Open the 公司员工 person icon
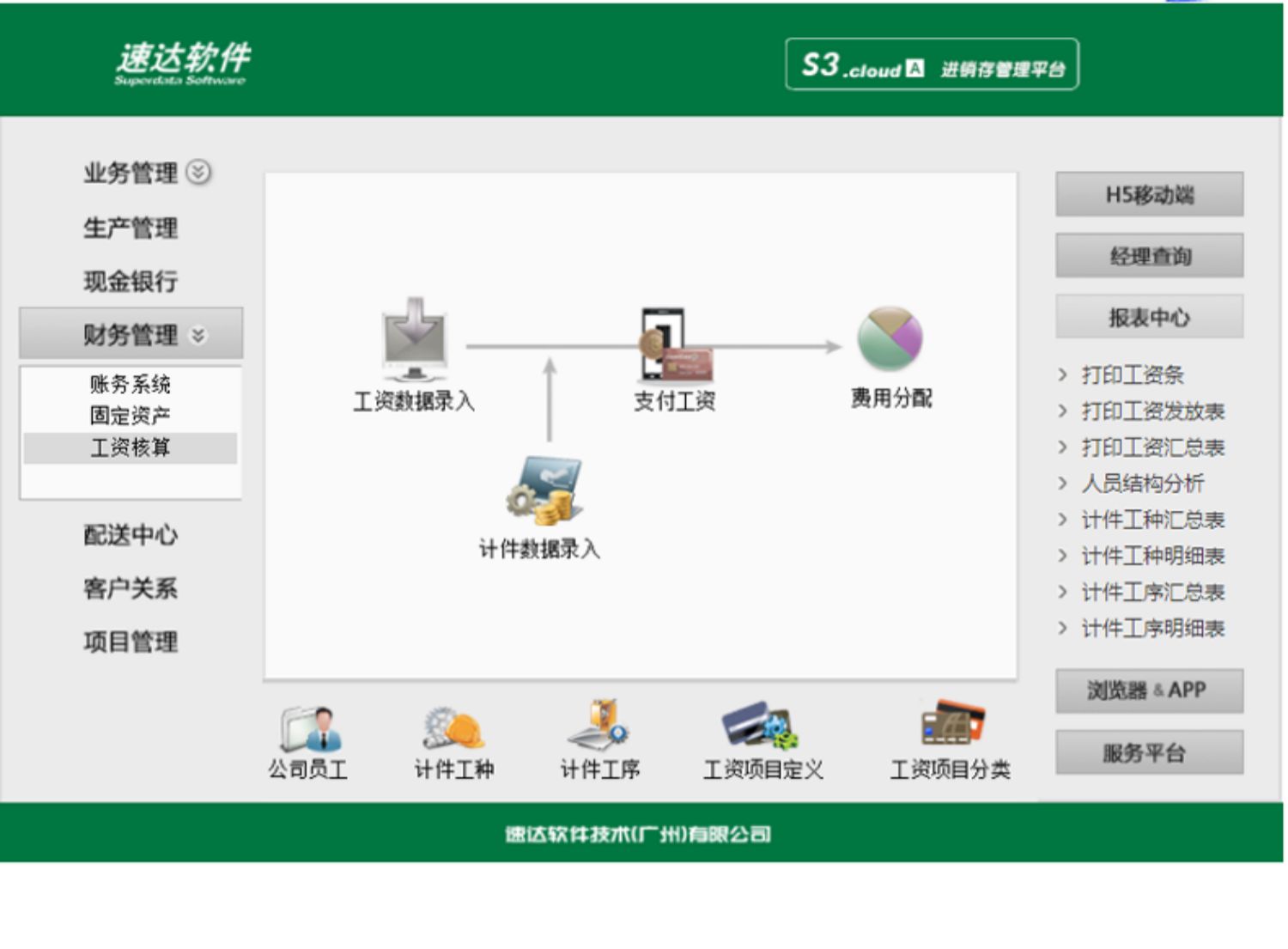 (310, 728)
